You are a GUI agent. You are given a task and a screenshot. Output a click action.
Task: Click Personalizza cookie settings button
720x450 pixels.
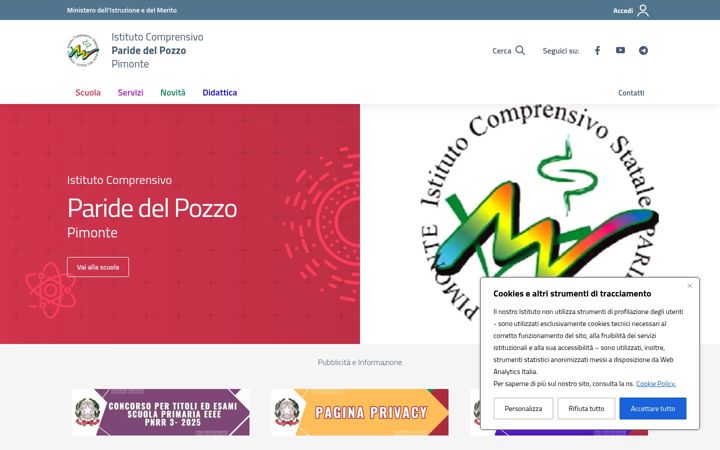[523, 408]
